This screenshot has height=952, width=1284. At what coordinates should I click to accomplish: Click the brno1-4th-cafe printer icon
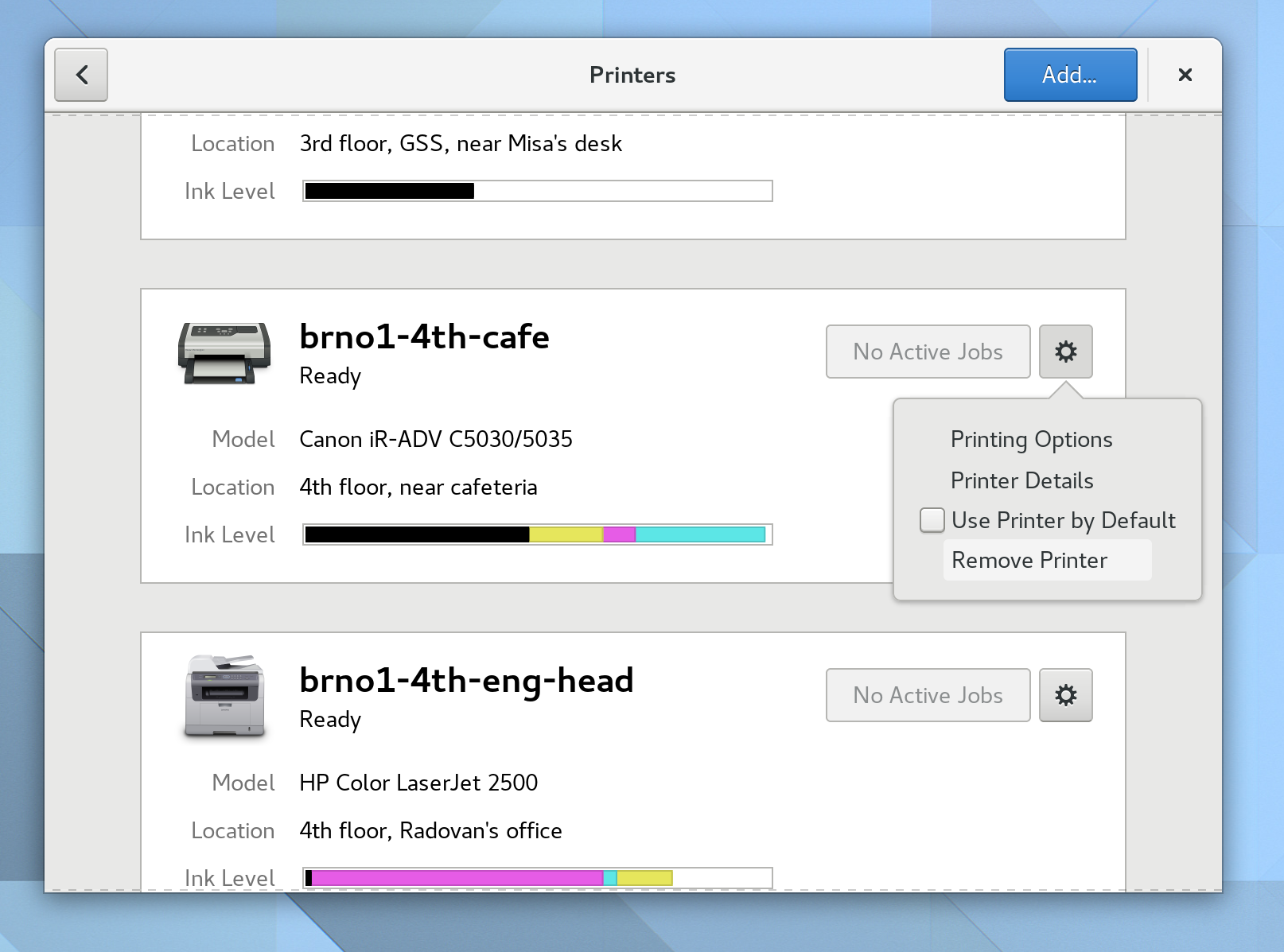pyautogui.click(x=224, y=354)
